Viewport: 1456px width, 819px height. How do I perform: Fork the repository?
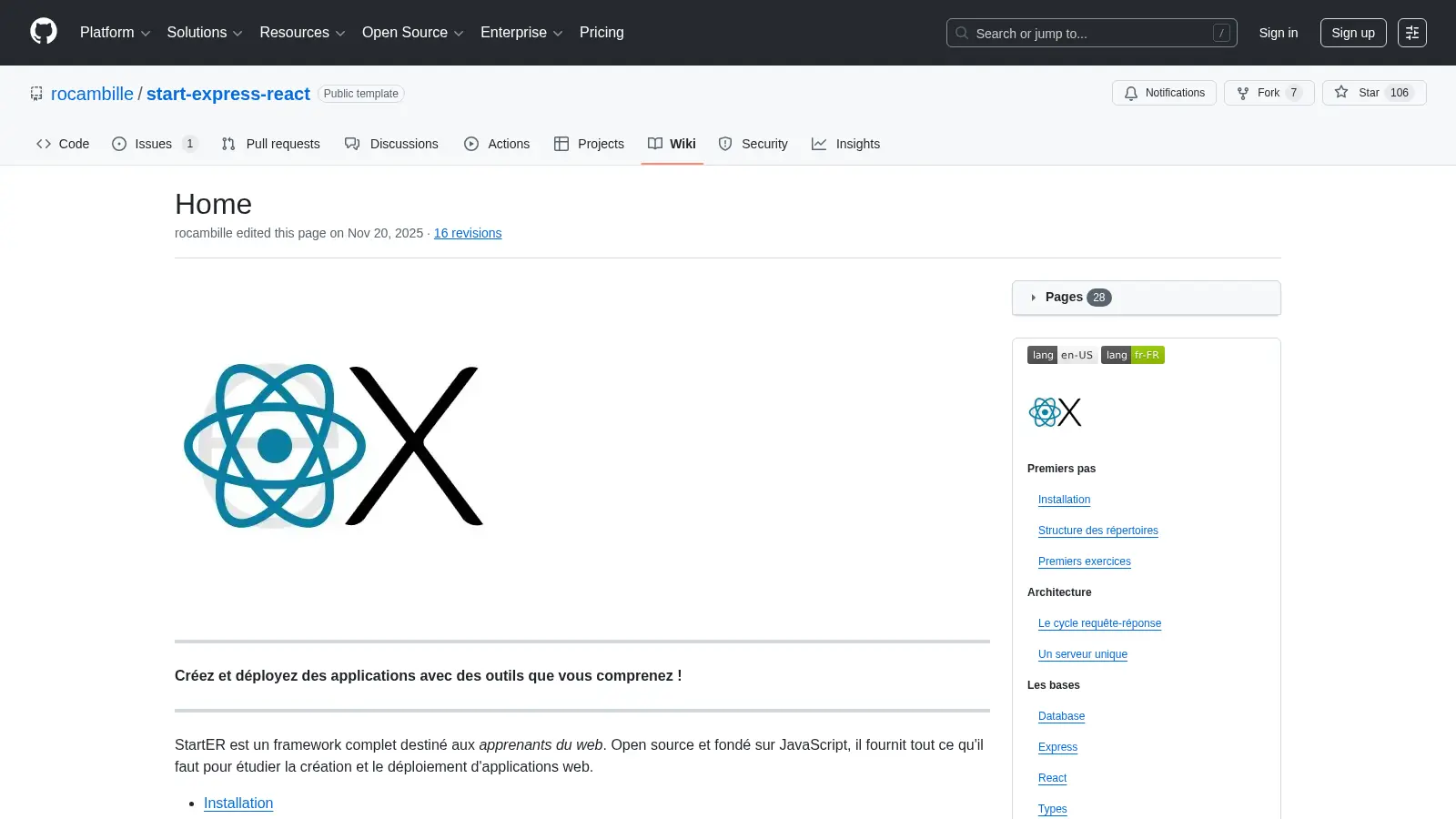click(x=1269, y=93)
